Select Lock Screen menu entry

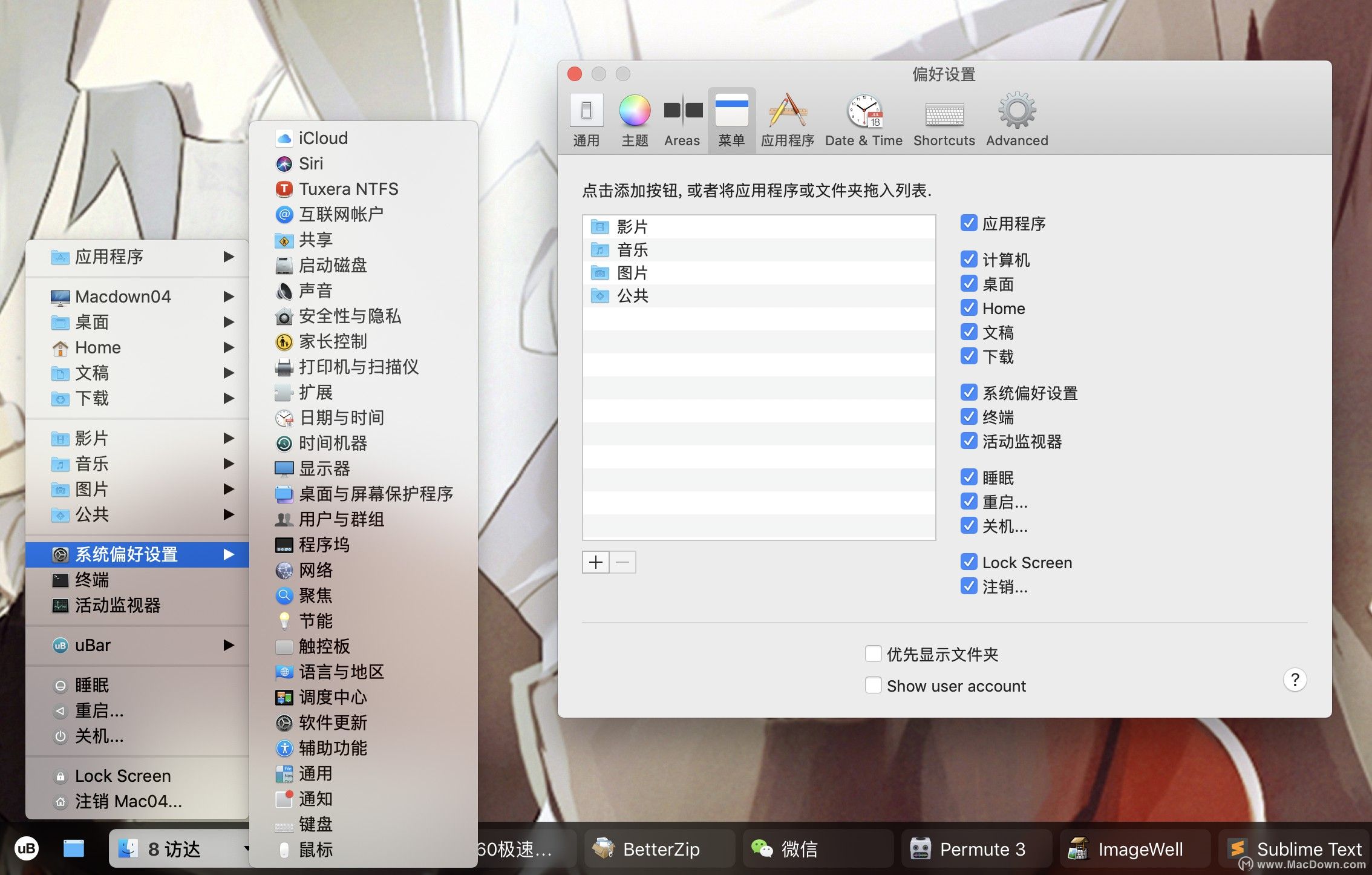pyautogui.click(x=123, y=776)
